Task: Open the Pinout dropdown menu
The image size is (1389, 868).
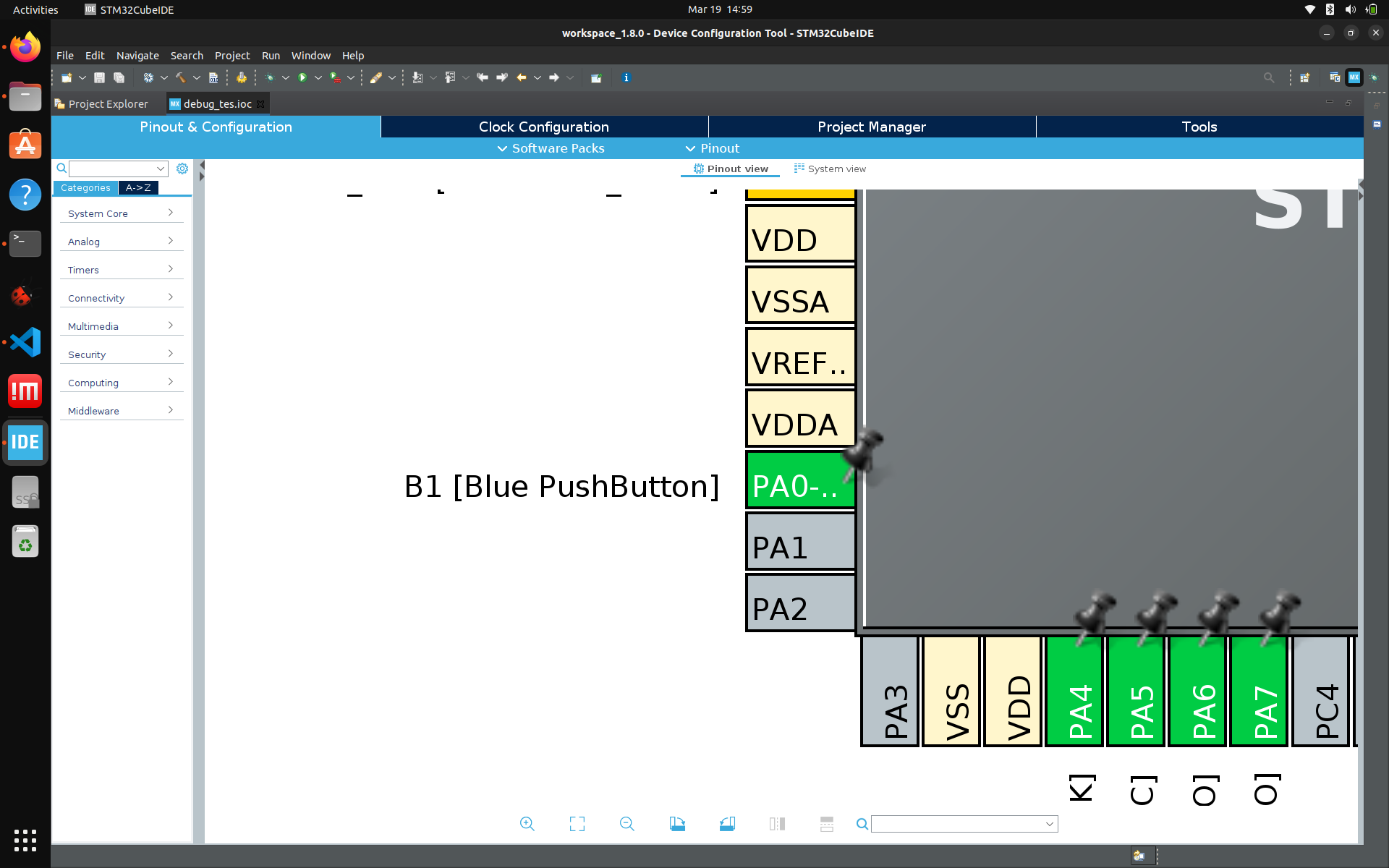Action: click(x=713, y=148)
